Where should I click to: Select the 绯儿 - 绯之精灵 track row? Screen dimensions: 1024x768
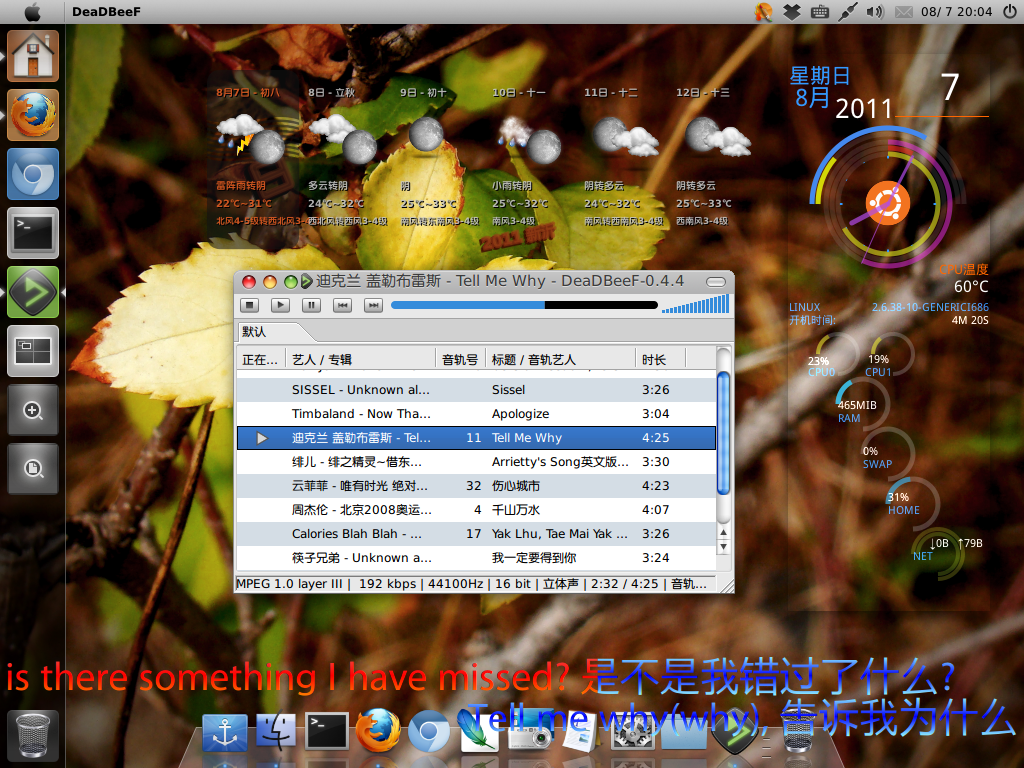click(476, 462)
